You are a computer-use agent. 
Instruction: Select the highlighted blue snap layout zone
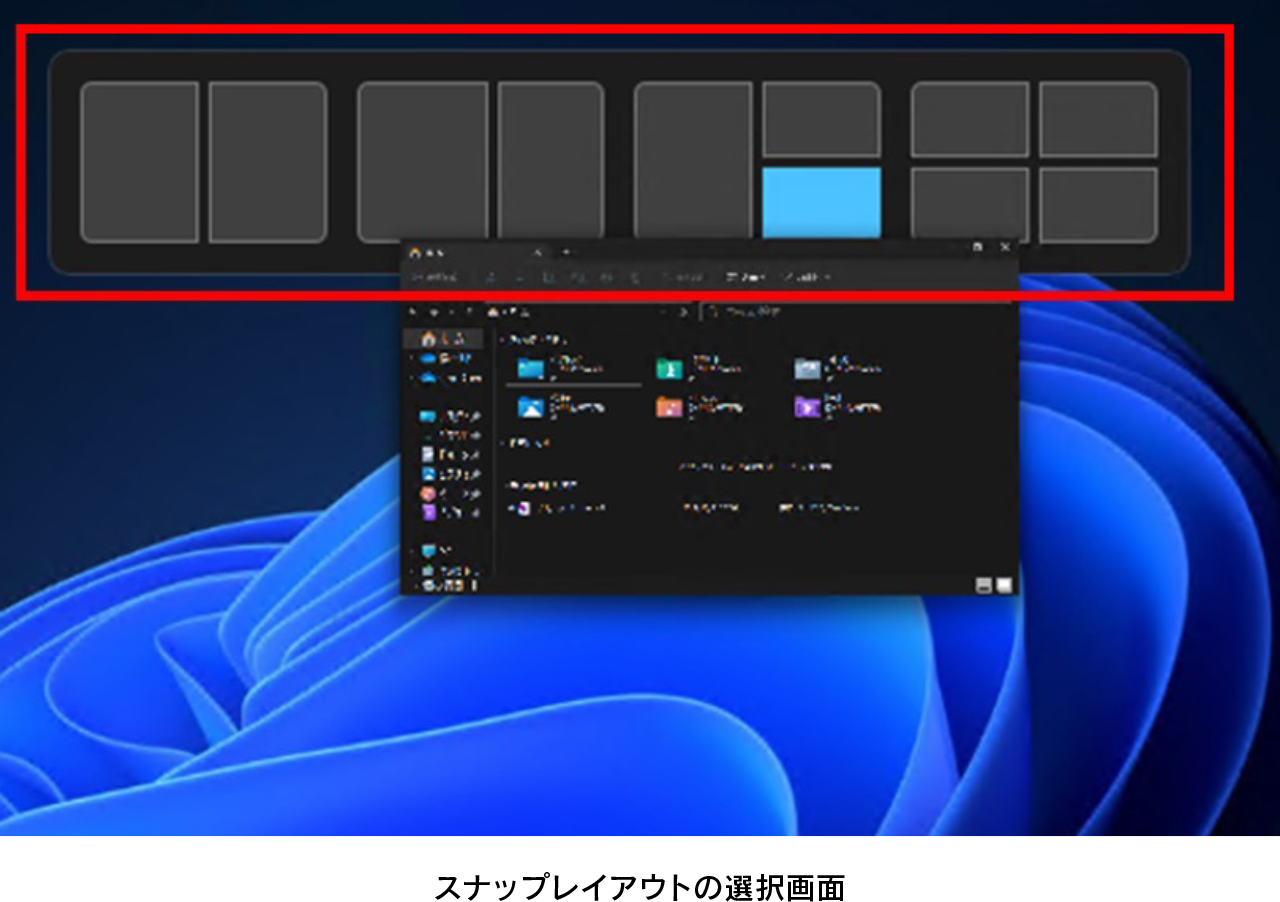pyautogui.click(x=821, y=203)
